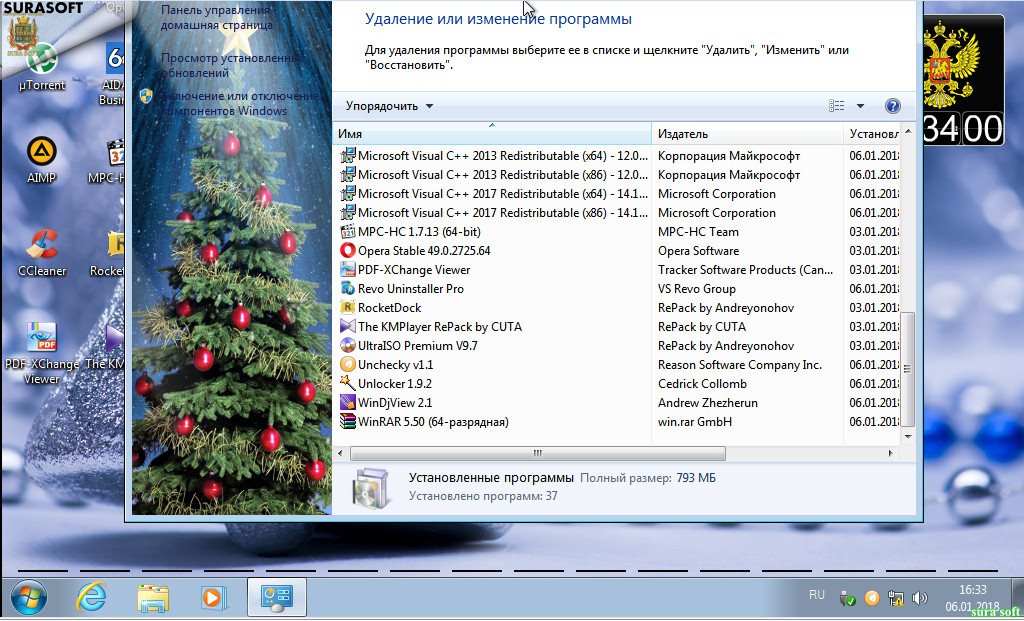
Task: Select the WinDjView 2.1 icon
Action: (348, 402)
